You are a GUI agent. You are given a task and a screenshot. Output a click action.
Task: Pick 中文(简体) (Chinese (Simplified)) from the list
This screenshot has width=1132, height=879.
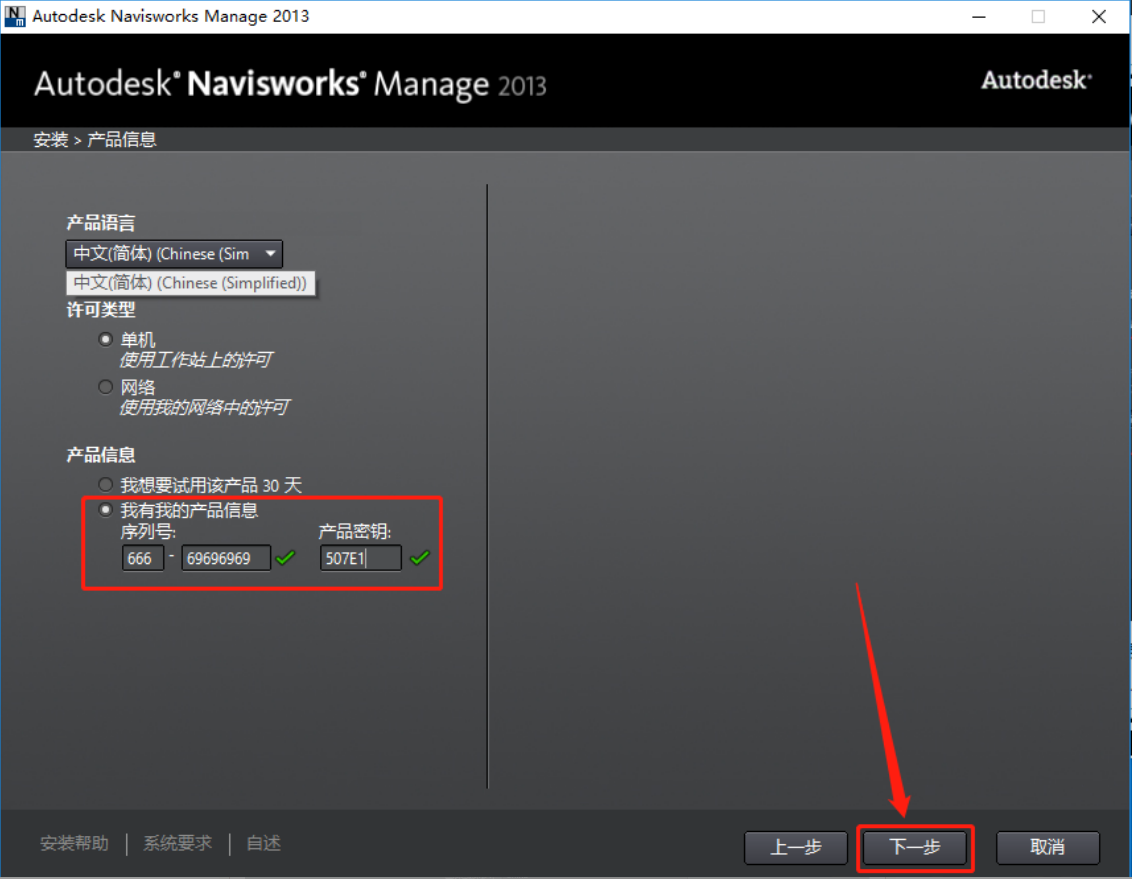coord(190,283)
